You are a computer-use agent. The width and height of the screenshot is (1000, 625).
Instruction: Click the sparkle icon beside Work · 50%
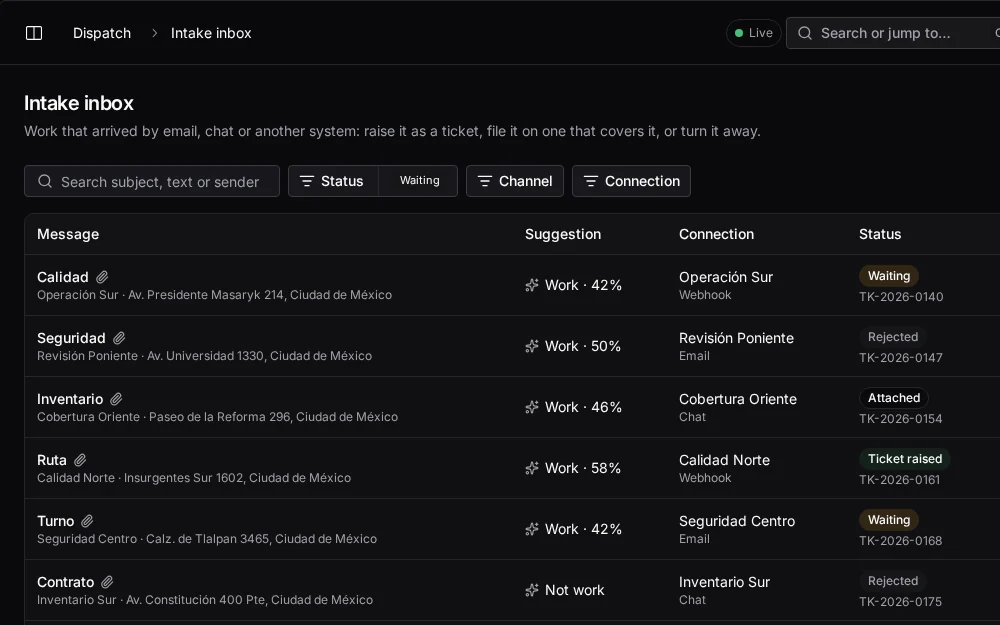pos(532,346)
